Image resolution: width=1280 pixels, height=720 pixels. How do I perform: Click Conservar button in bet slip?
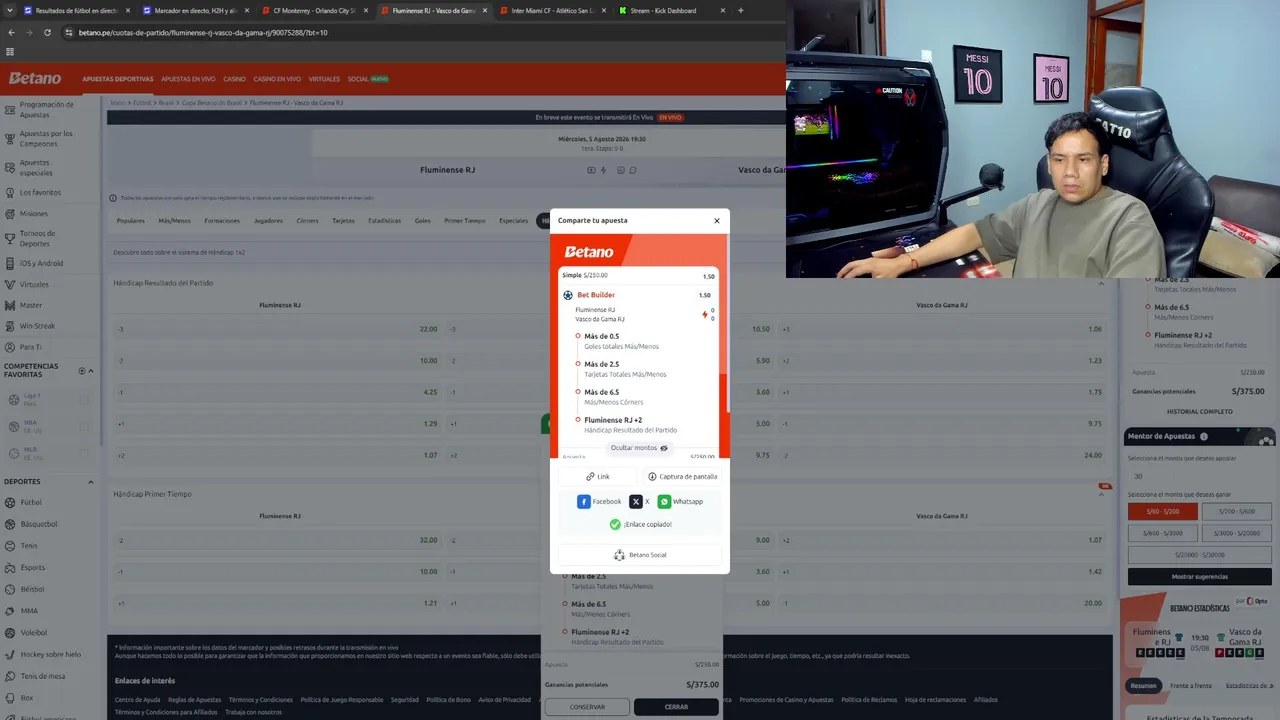click(587, 707)
